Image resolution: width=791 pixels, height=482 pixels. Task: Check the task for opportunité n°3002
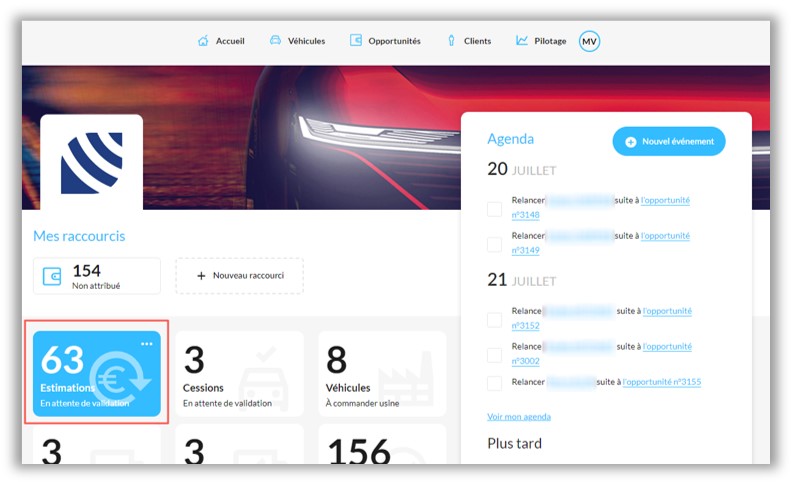[494, 355]
